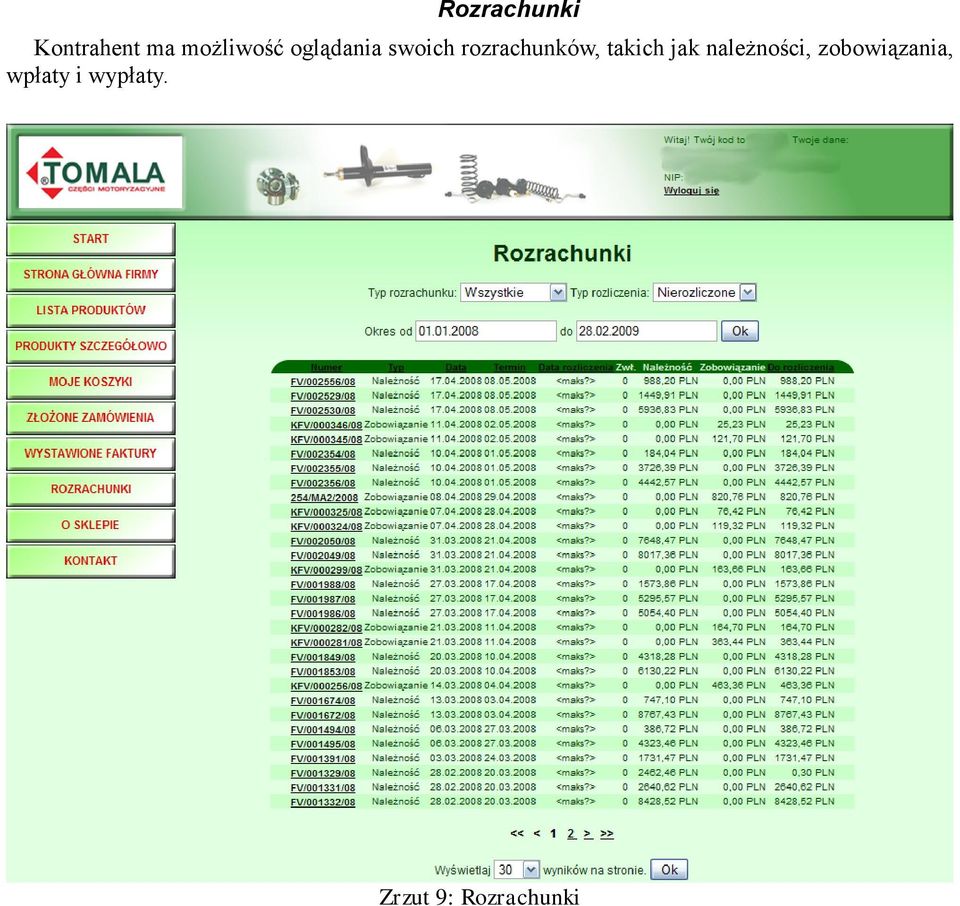The height and width of the screenshot is (906, 960).
Task: Open invoice FV/001987/08
Action: [323, 599]
